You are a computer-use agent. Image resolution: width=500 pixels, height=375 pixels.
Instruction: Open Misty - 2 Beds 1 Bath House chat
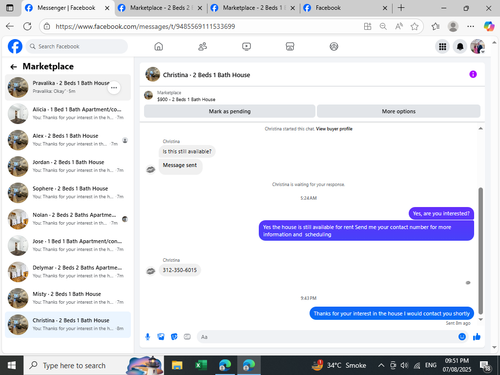coord(68,298)
